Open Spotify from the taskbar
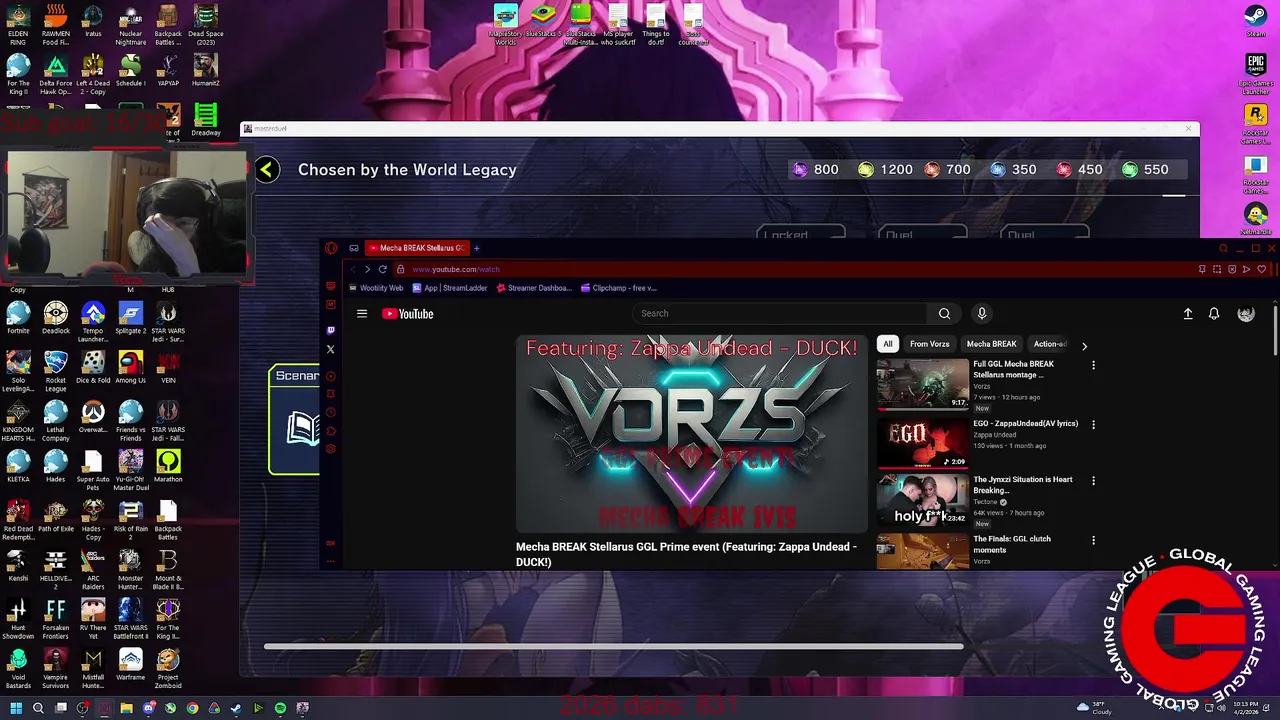 click(x=280, y=708)
